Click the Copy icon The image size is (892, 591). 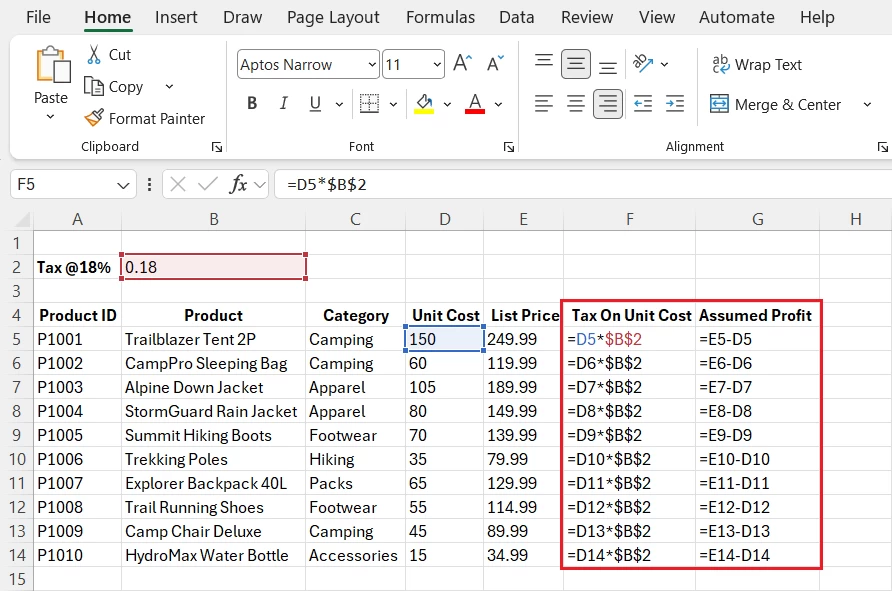click(x=94, y=86)
